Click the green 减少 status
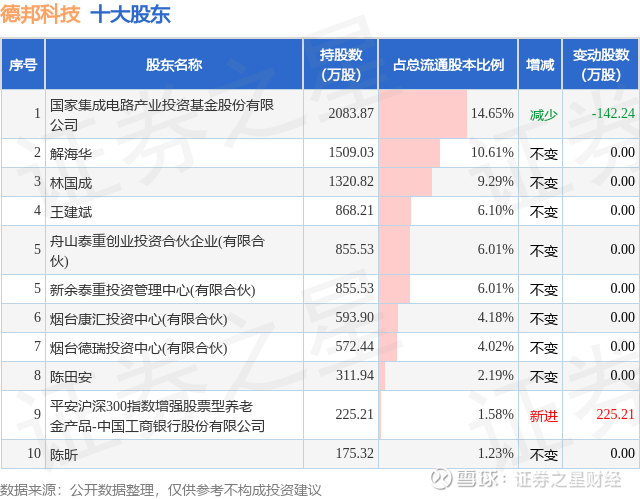The width and height of the screenshot is (640, 499). (543, 115)
